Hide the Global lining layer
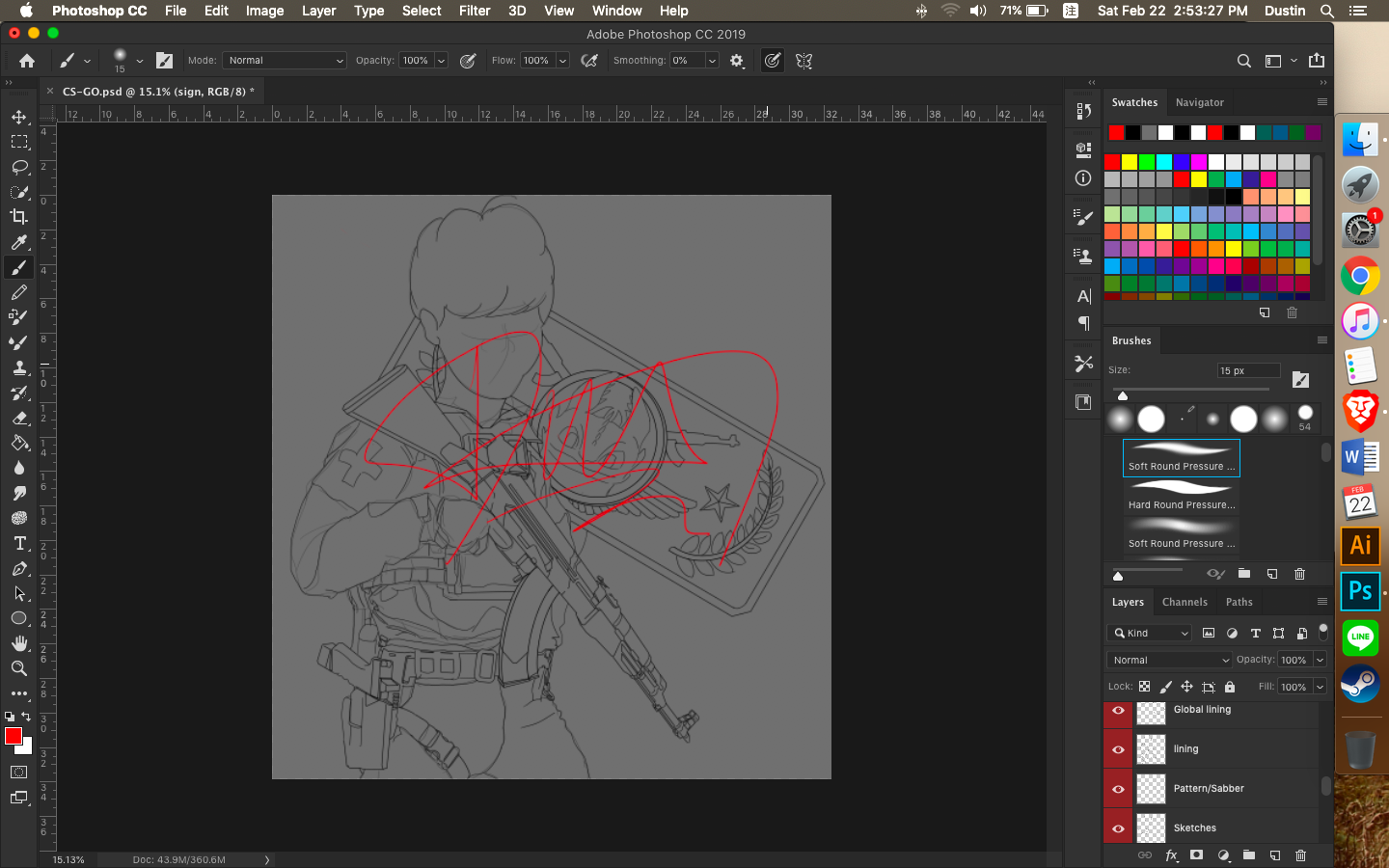Viewport: 1389px width, 868px height. click(1118, 710)
